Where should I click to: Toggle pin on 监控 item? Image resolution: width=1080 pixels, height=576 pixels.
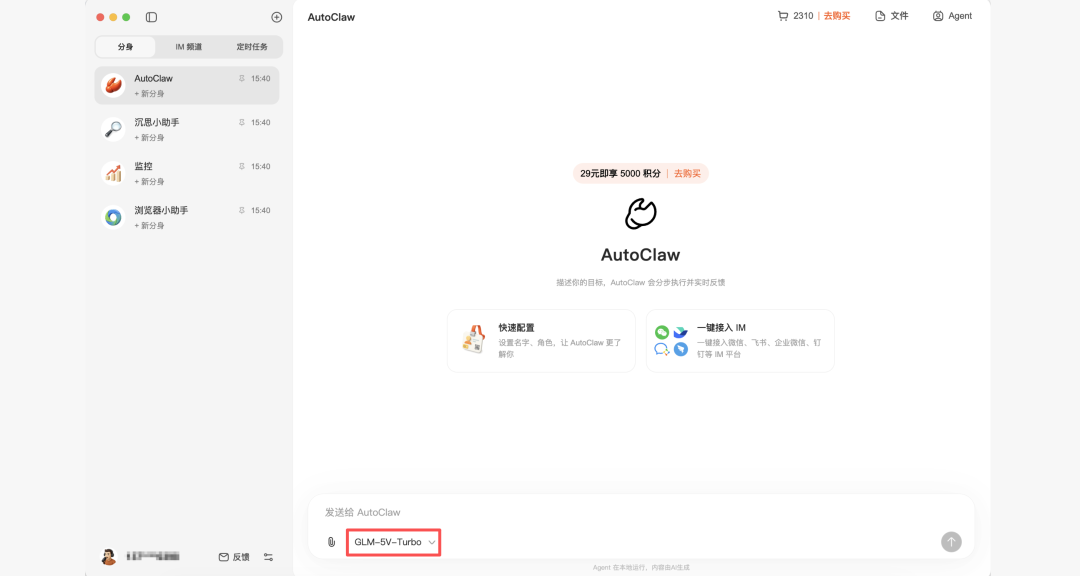click(x=241, y=167)
